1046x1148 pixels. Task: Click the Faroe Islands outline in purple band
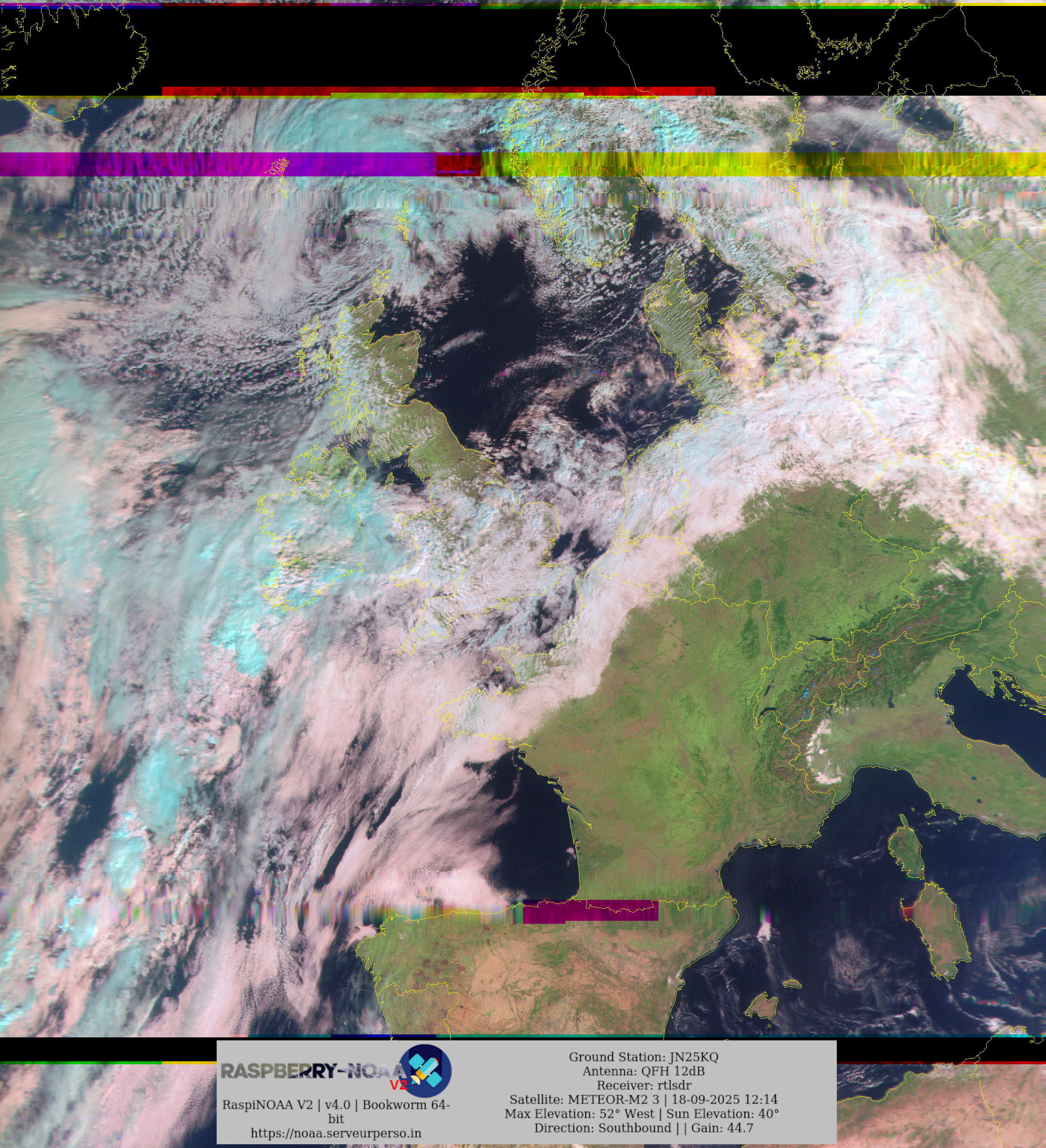278,167
